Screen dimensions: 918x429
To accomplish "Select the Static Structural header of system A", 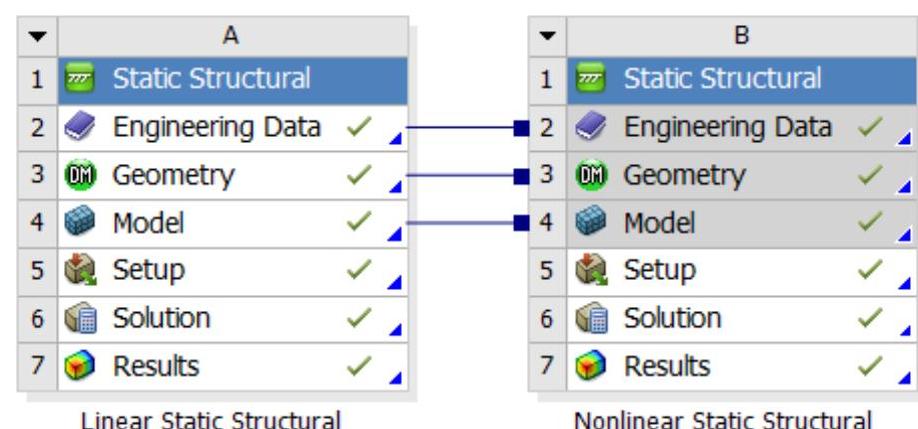I will pos(212,80).
